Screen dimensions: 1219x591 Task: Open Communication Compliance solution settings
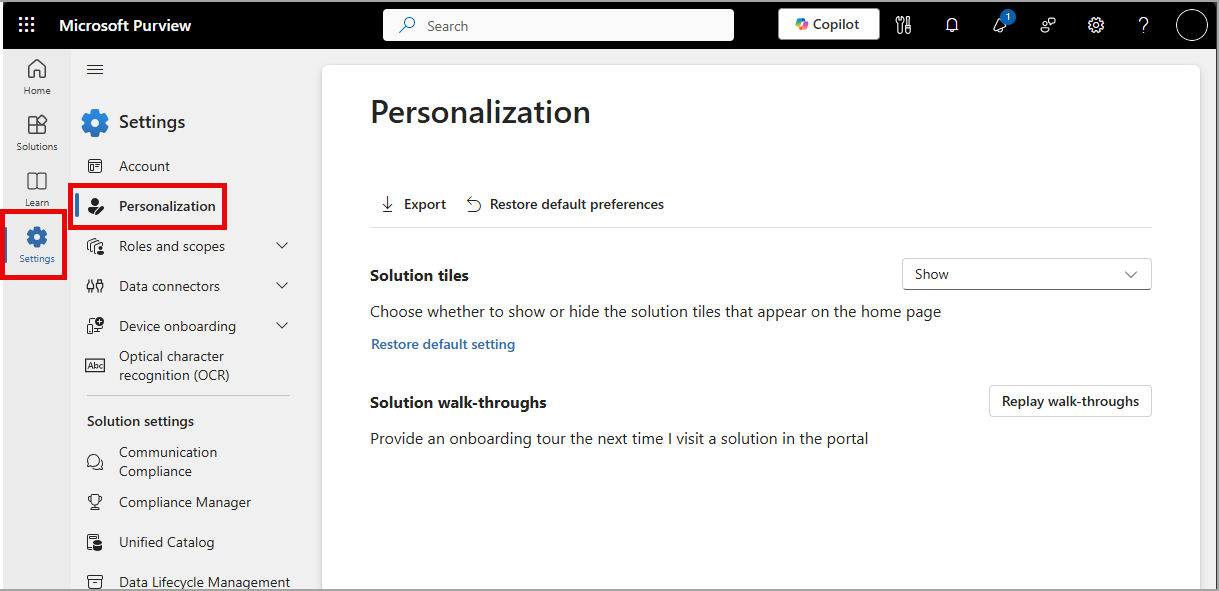(x=168, y=462)
